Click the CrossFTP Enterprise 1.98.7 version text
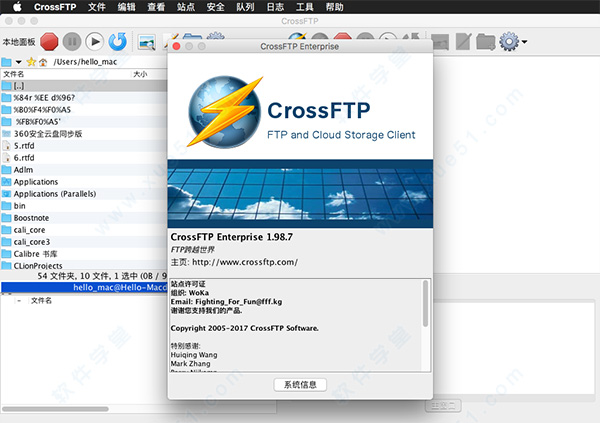 tap(232, 237)
